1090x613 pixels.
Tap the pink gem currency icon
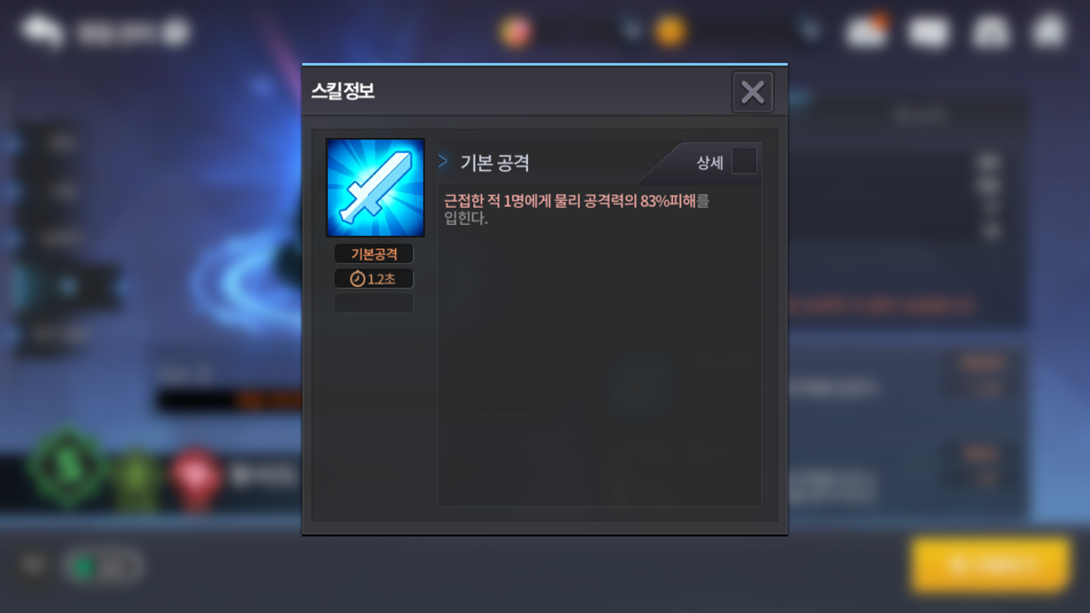pyautogui.click(x=516, y=31)
